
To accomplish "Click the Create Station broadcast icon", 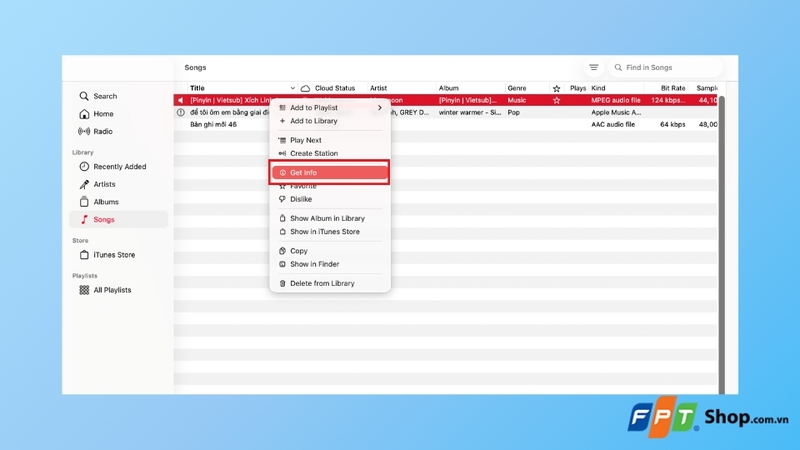I will (282, 153).
